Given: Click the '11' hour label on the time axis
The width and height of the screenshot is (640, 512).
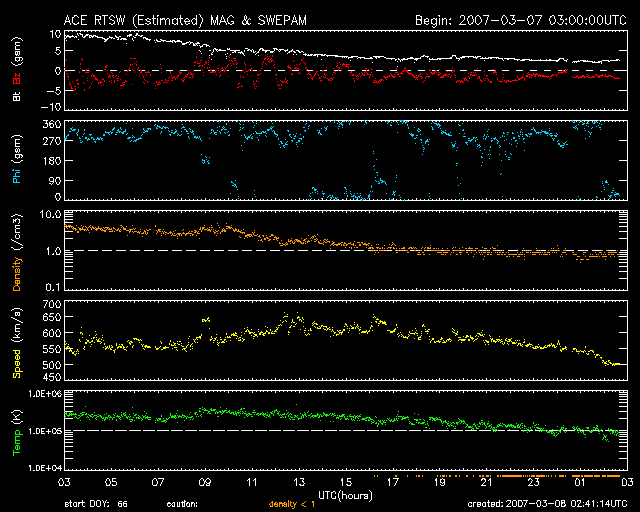Looking at the screenshot, I should [x=252, y=482].
